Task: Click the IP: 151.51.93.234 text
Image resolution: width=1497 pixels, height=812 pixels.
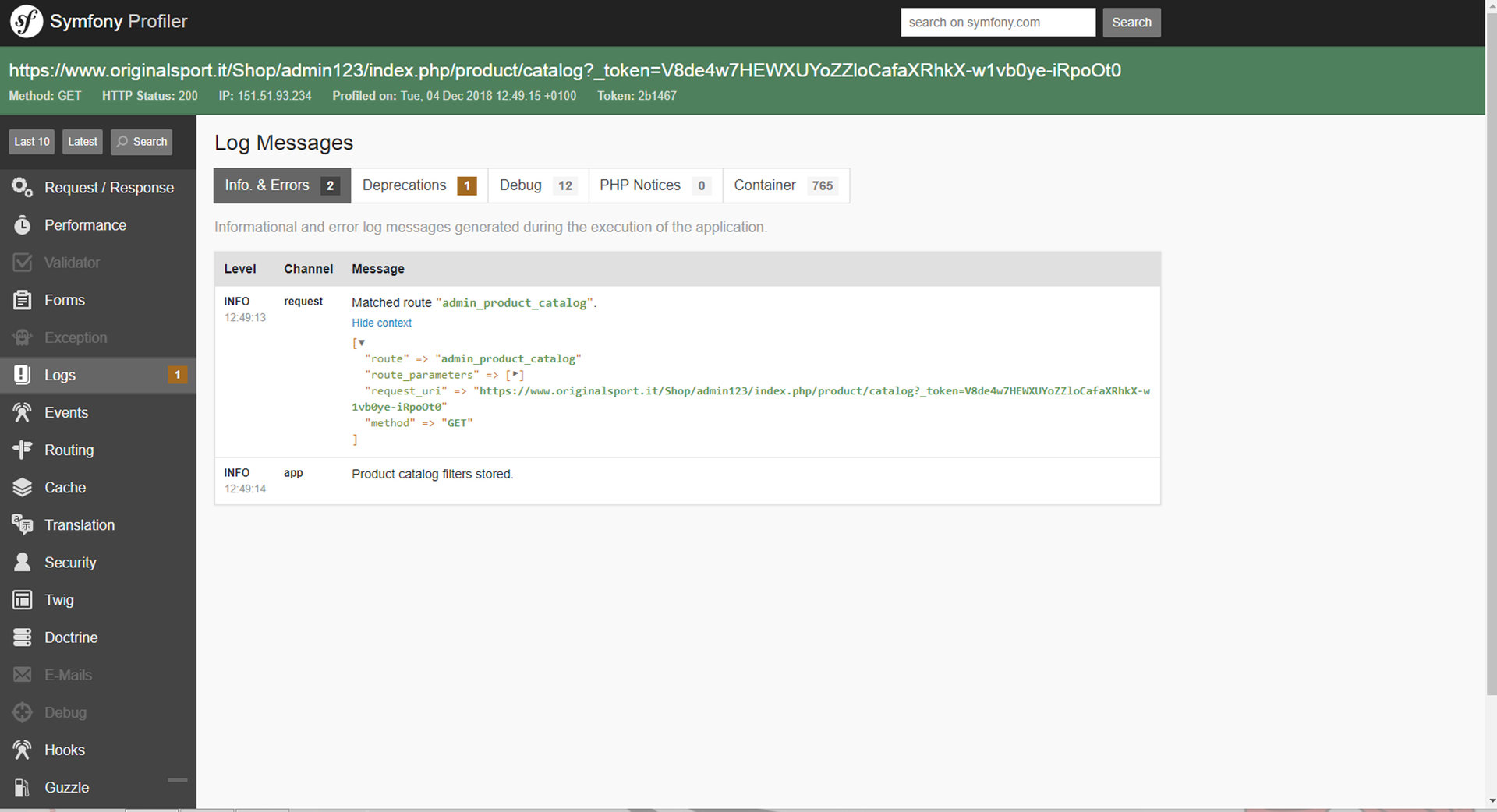Action: tap(265, 96)
